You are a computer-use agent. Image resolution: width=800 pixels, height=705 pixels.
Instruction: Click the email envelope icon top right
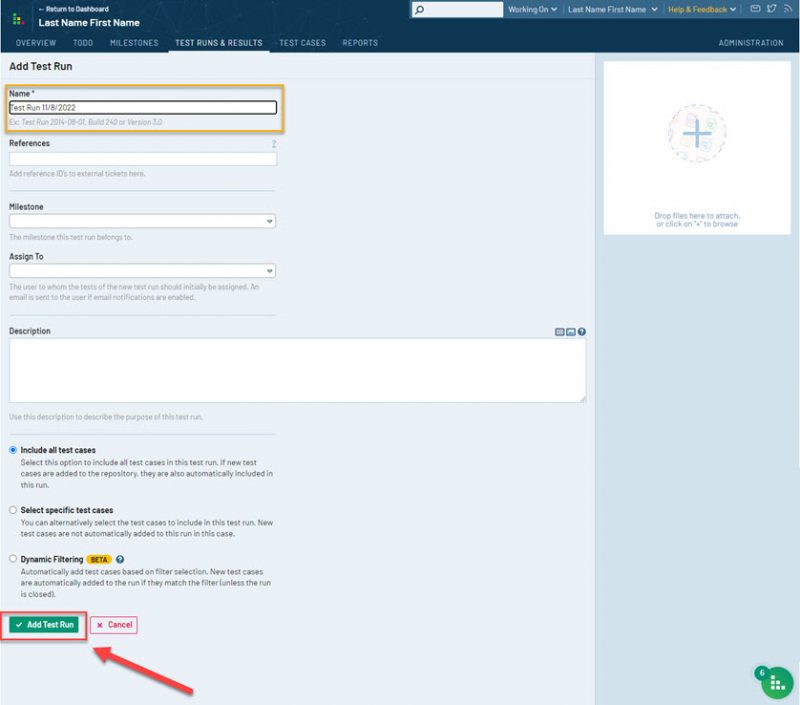coord(755,9)
